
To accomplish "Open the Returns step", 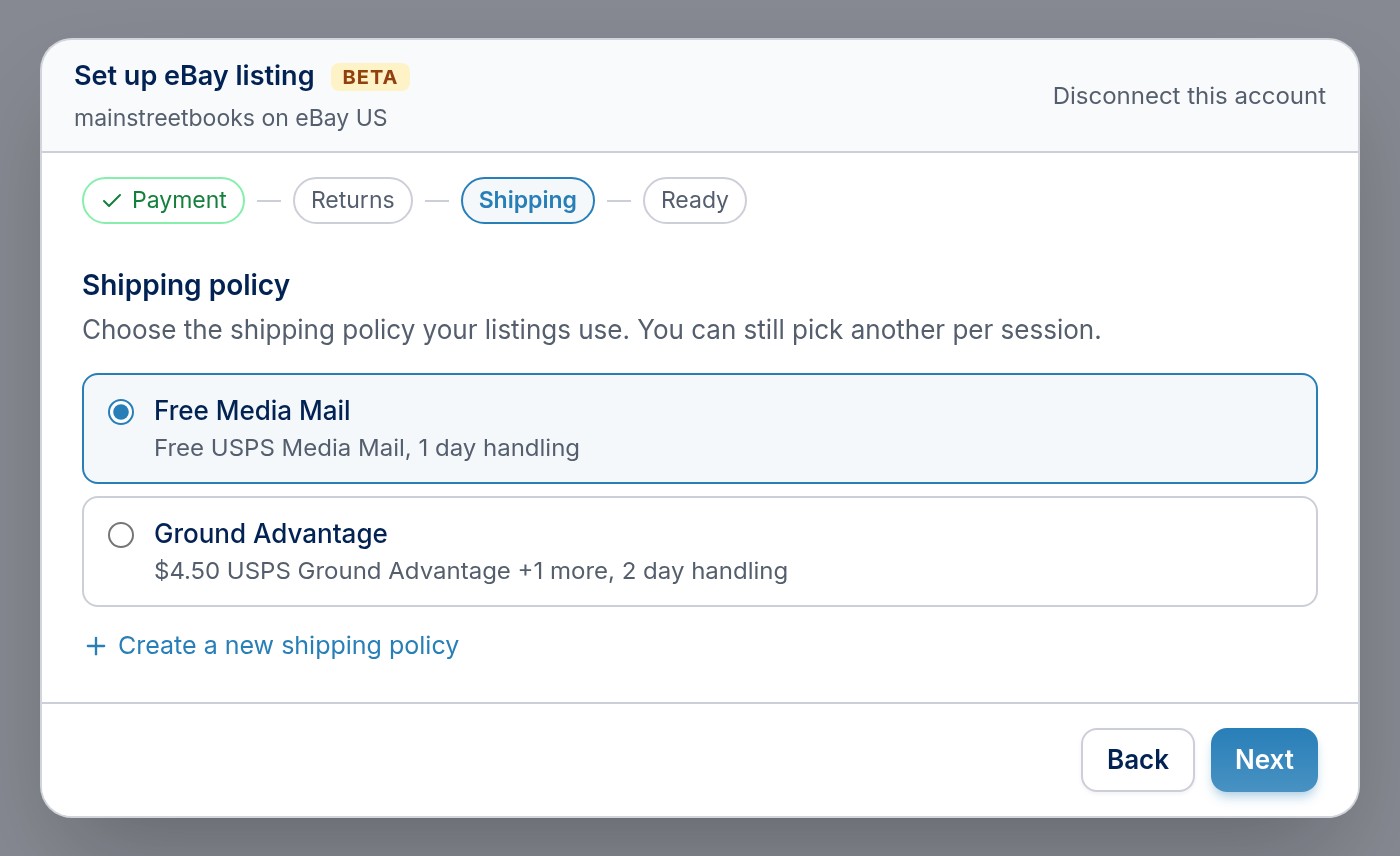I will pos(353,200).
